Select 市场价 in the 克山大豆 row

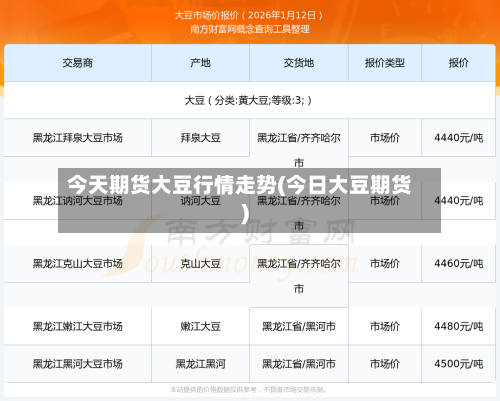(x=385, y=264)
